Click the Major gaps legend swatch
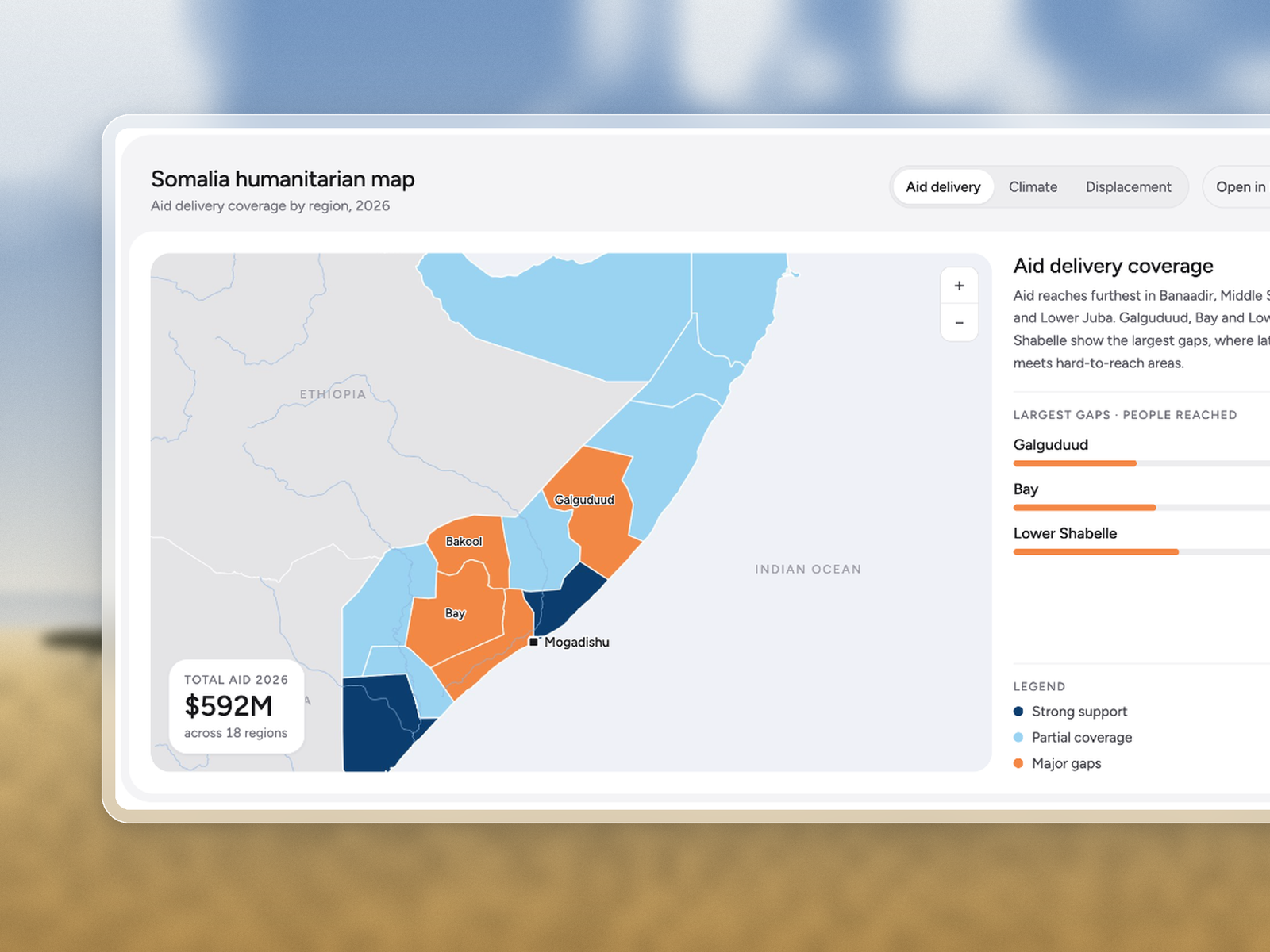The height and width of the screenshot is (952, 1270). pos(1018,764)
